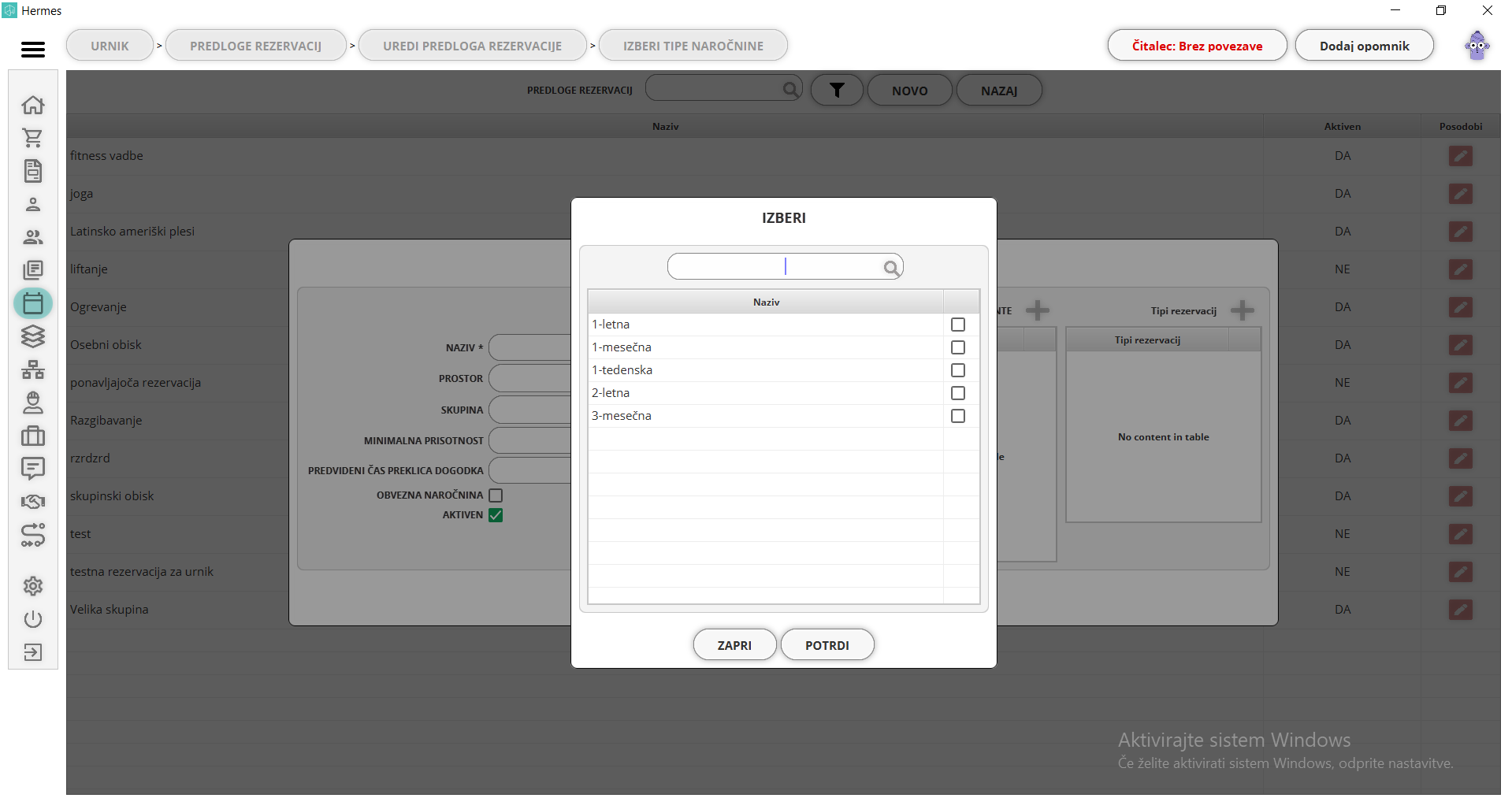This screenshot has height=809, width=1512.
Task: Go to UREDI PREDLOGA REZERVACIJE breadcrumb
Action: pos(473,46)
